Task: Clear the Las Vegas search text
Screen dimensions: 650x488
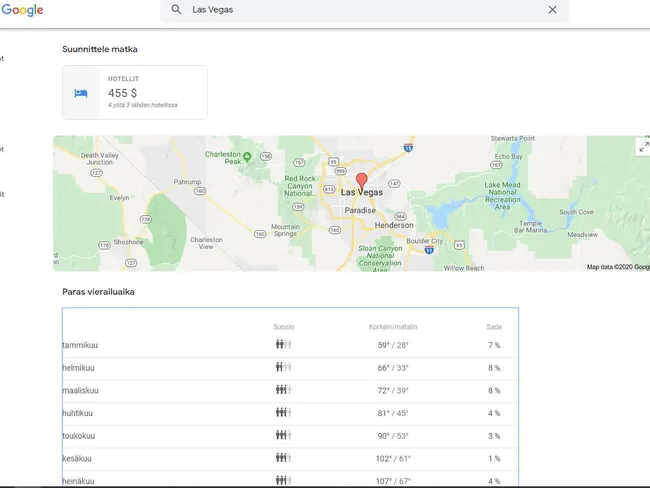Action: coord(552,10)
